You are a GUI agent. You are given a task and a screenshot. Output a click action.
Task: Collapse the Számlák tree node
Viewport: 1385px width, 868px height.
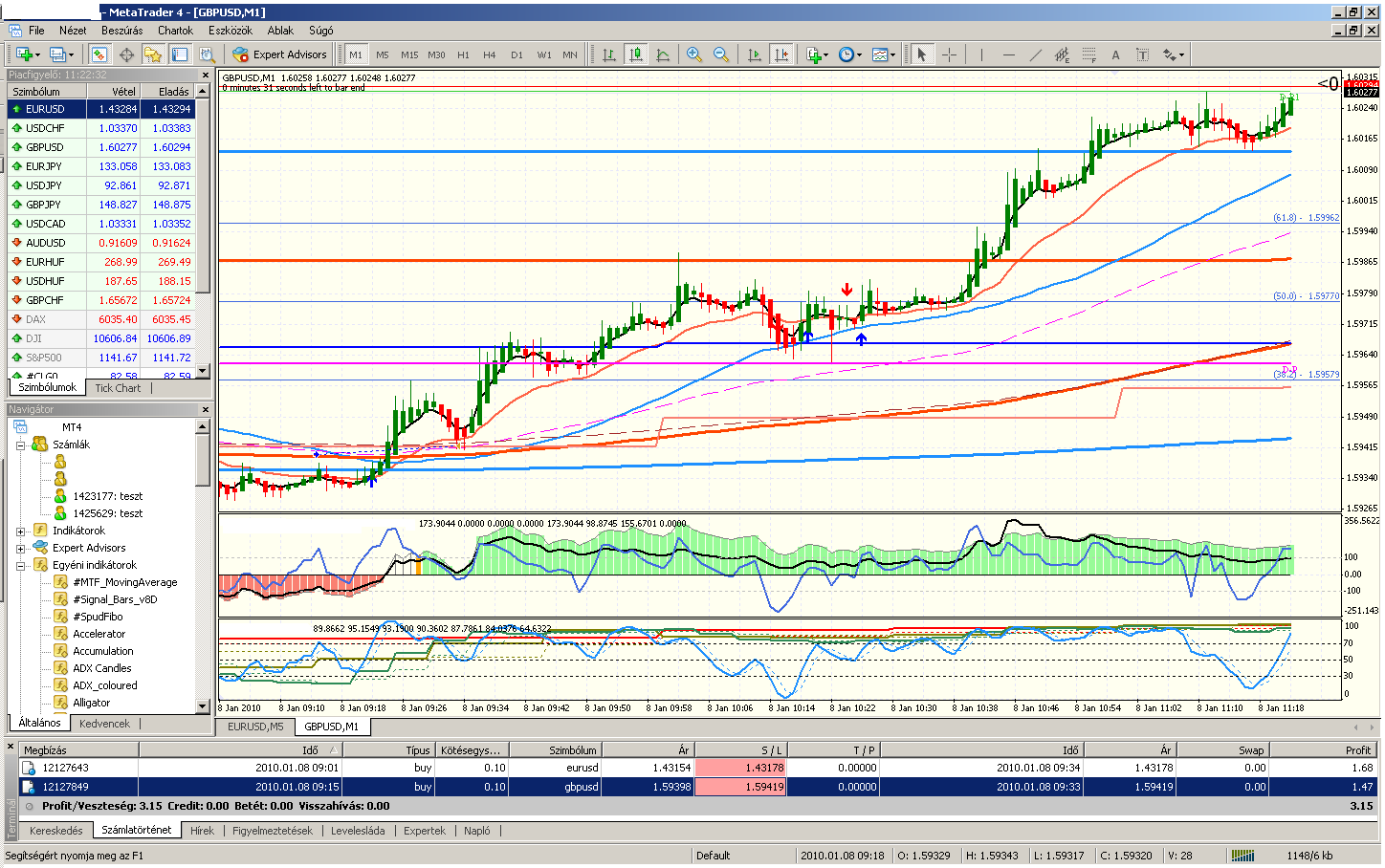(21, 445)
